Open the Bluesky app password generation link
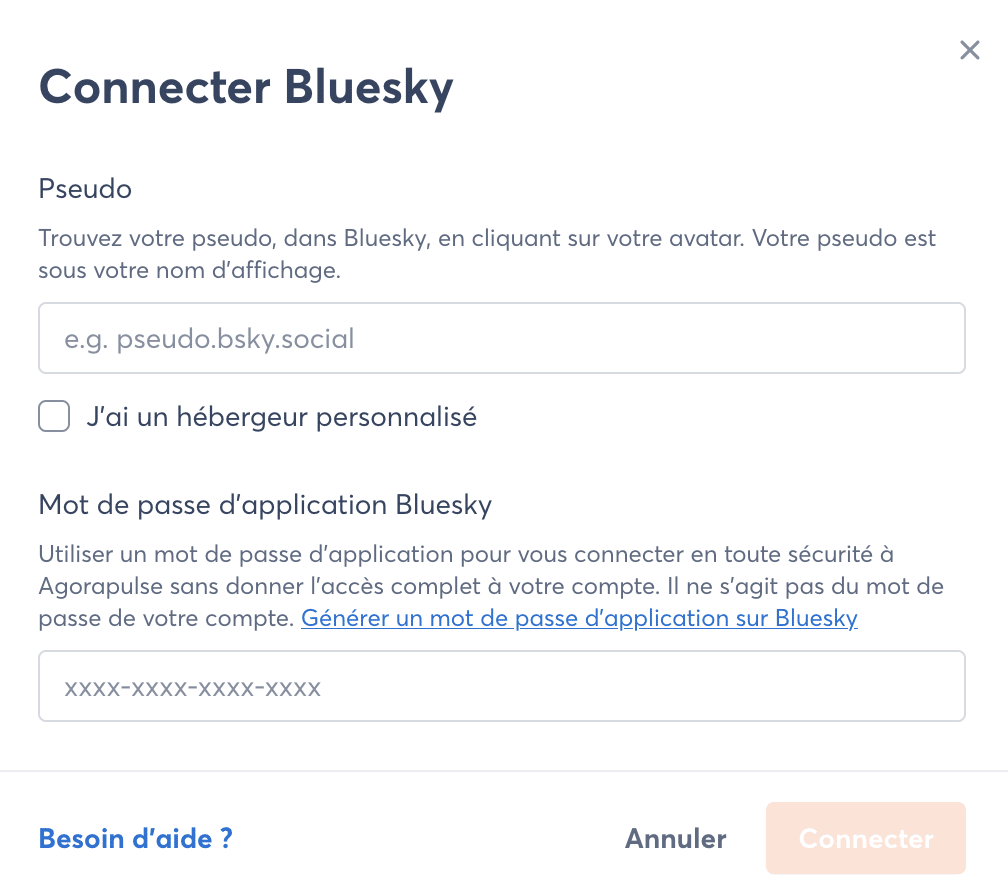 pyautogui.click(x=579, y=618)
